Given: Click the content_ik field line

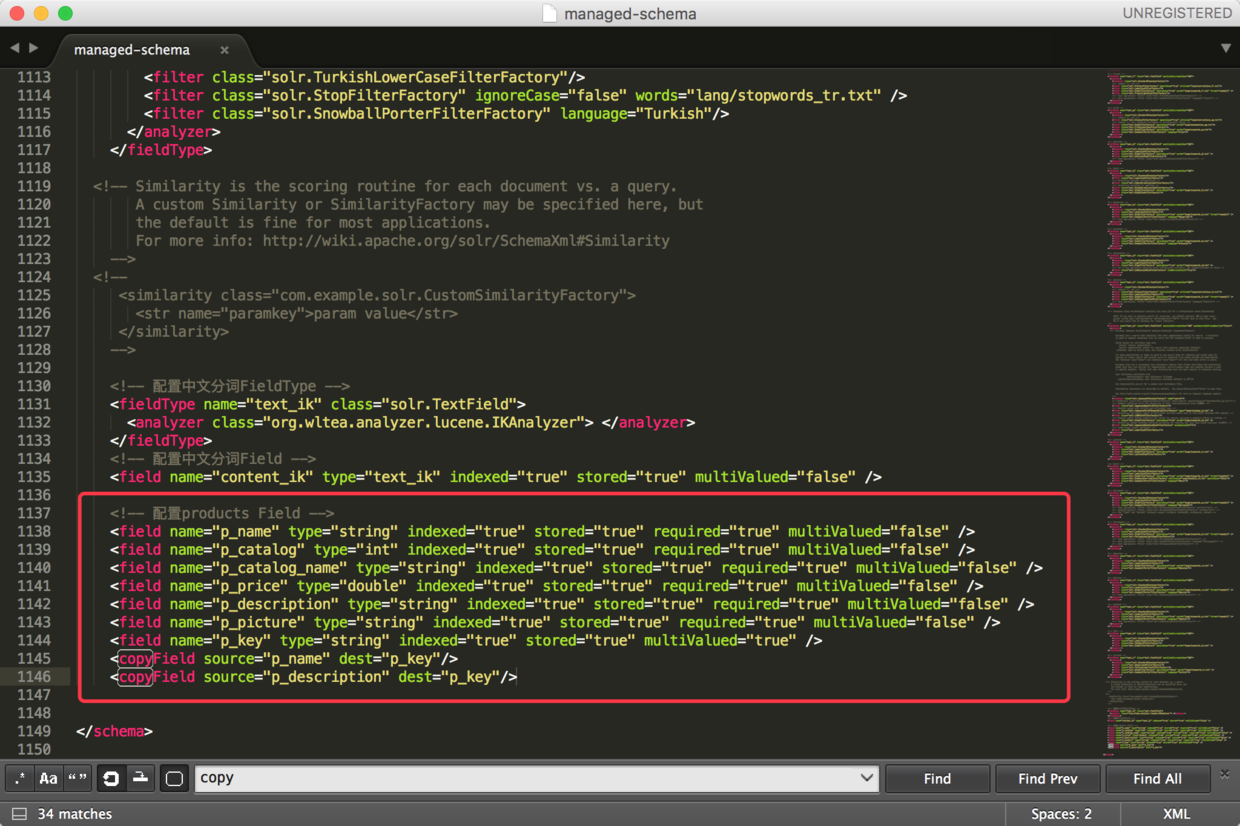Looking at the screenshot, I should pyautogui.click(x=496, y=477).
